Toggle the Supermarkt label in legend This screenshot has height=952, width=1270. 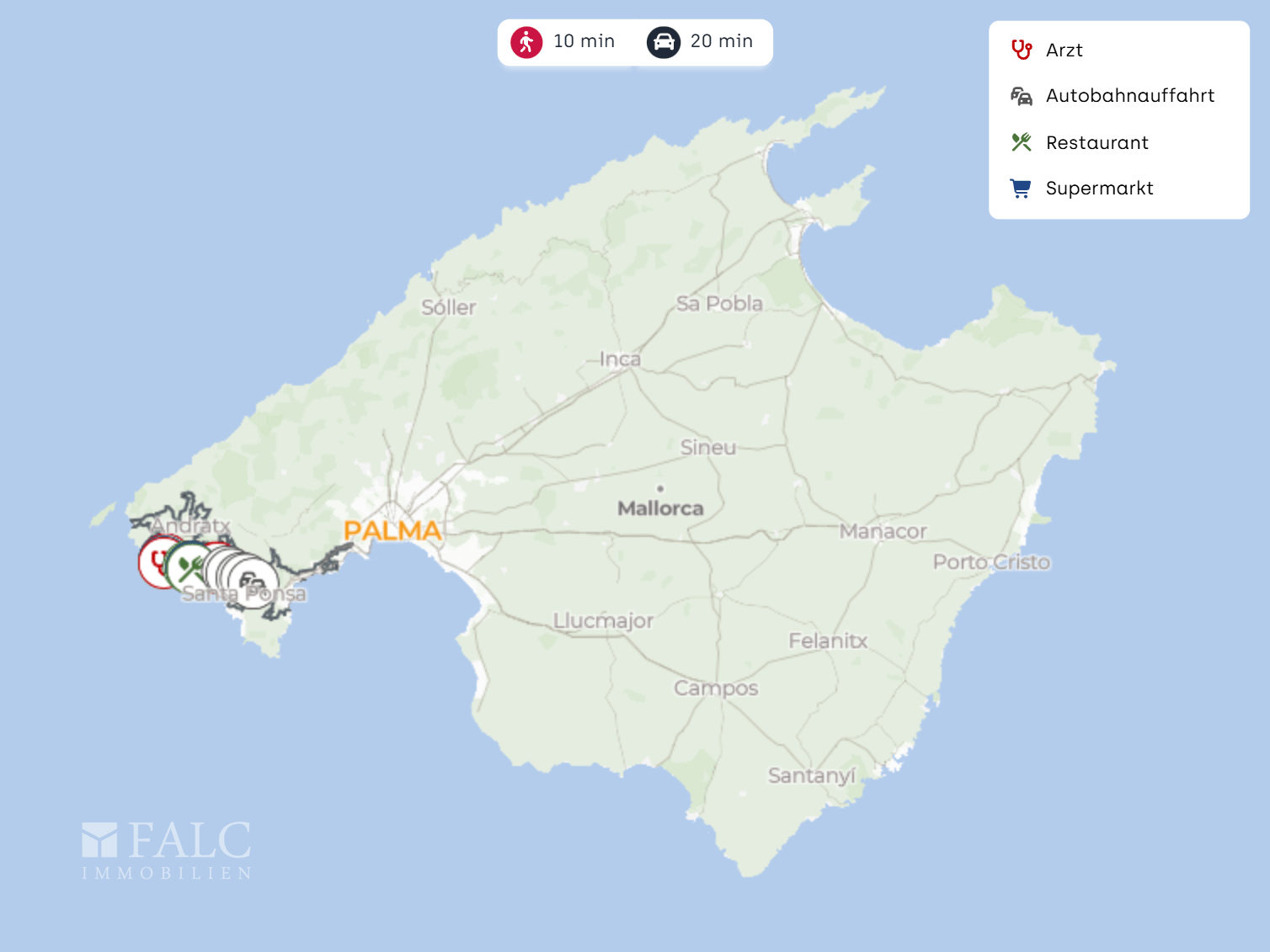coord(1099,189)
